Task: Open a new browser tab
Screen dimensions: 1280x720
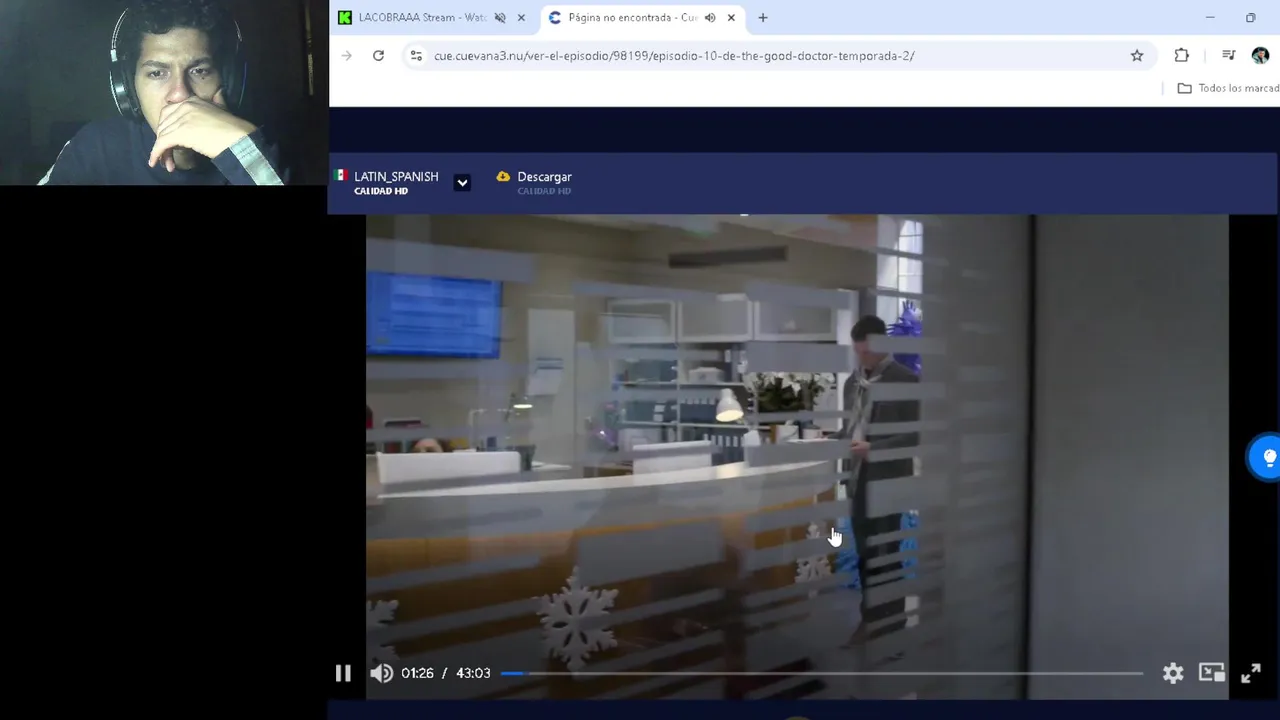Action: pos(763,17)
